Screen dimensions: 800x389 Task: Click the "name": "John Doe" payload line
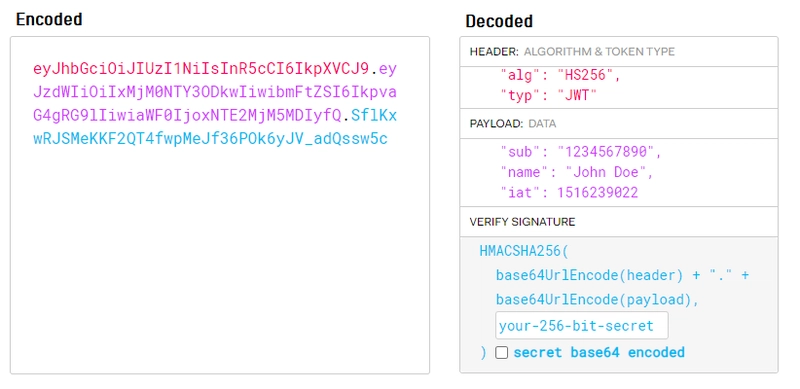click(x=577, y=173)
